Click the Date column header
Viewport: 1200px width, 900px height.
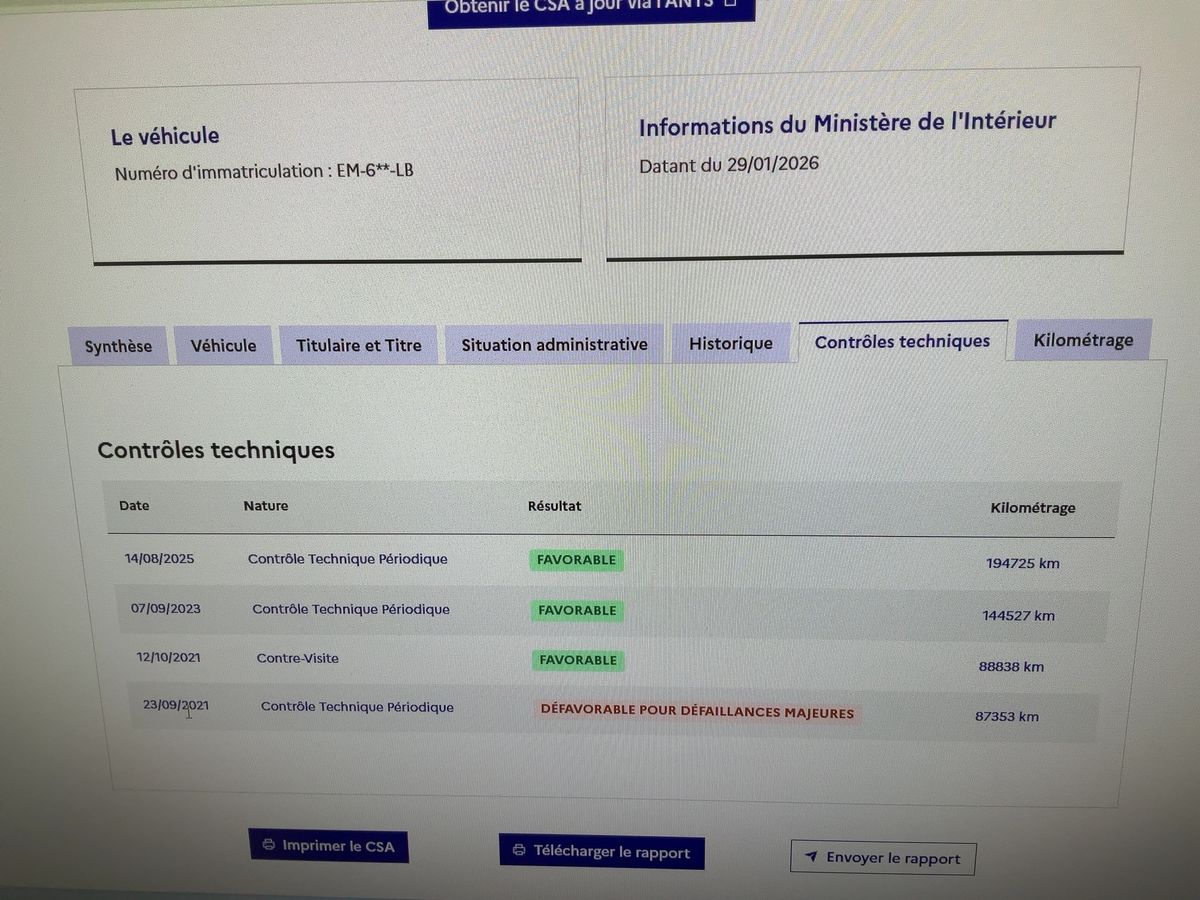tap(134, 506)
